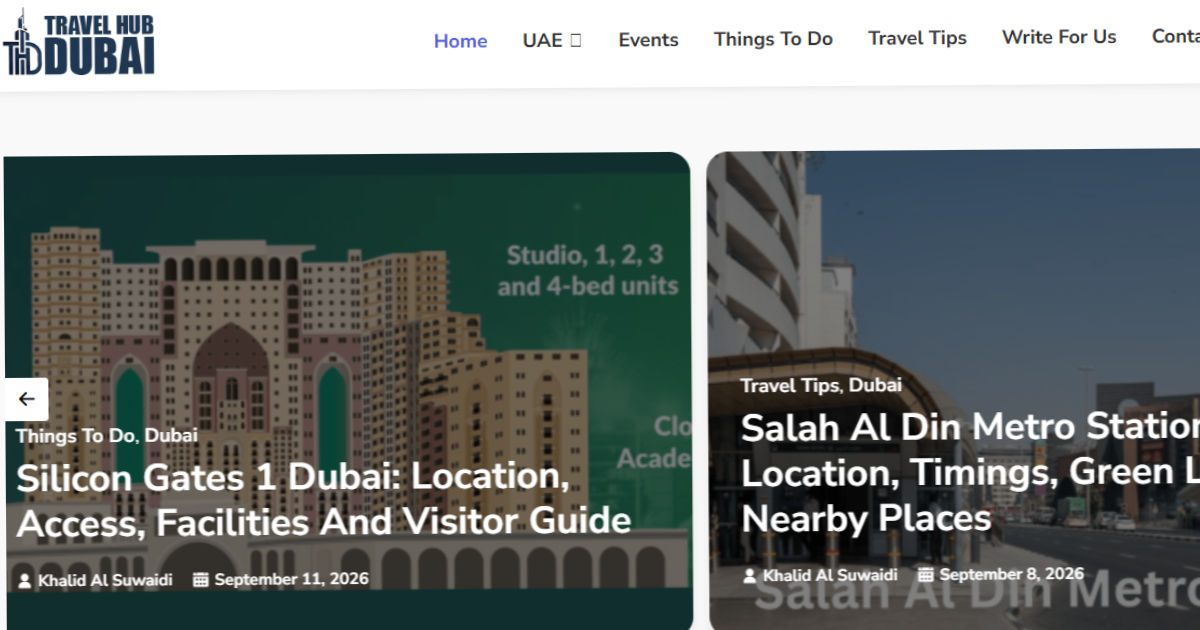Viewport: 1200px width, 630px height.
Task: Click author icon on Salah Al Din card
Action: (750, 576)
